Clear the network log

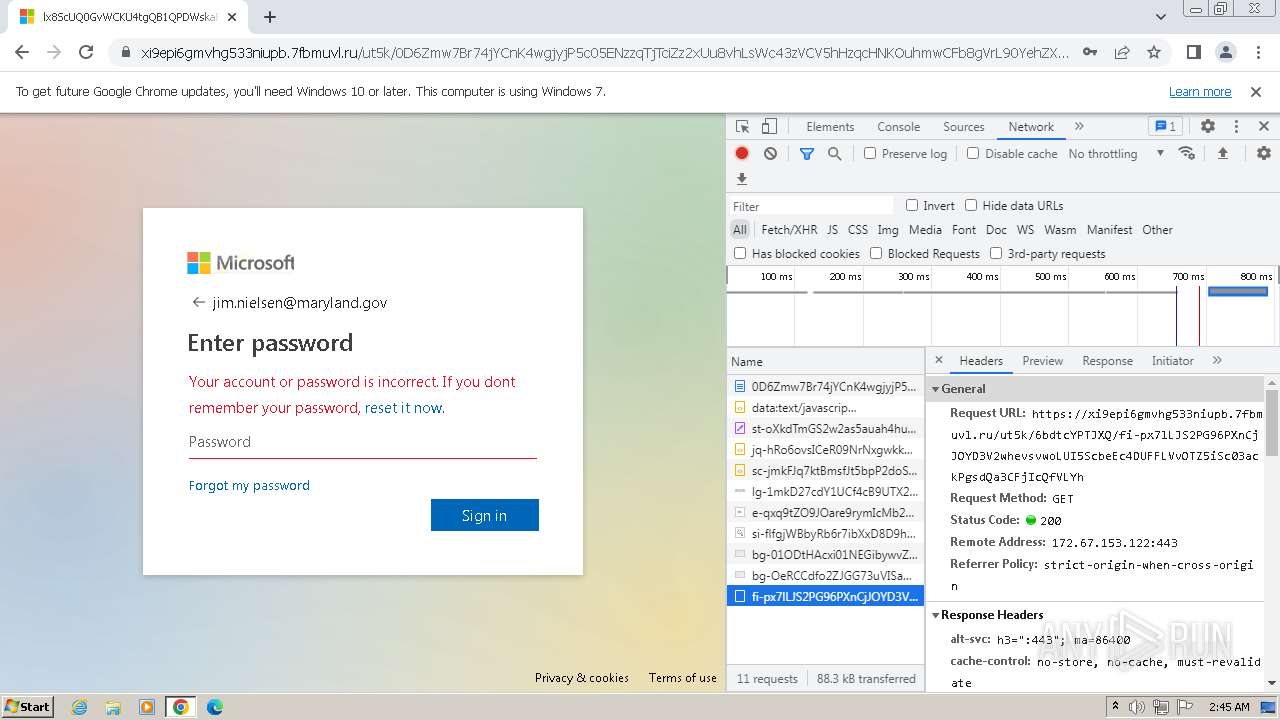pos(770,153)
